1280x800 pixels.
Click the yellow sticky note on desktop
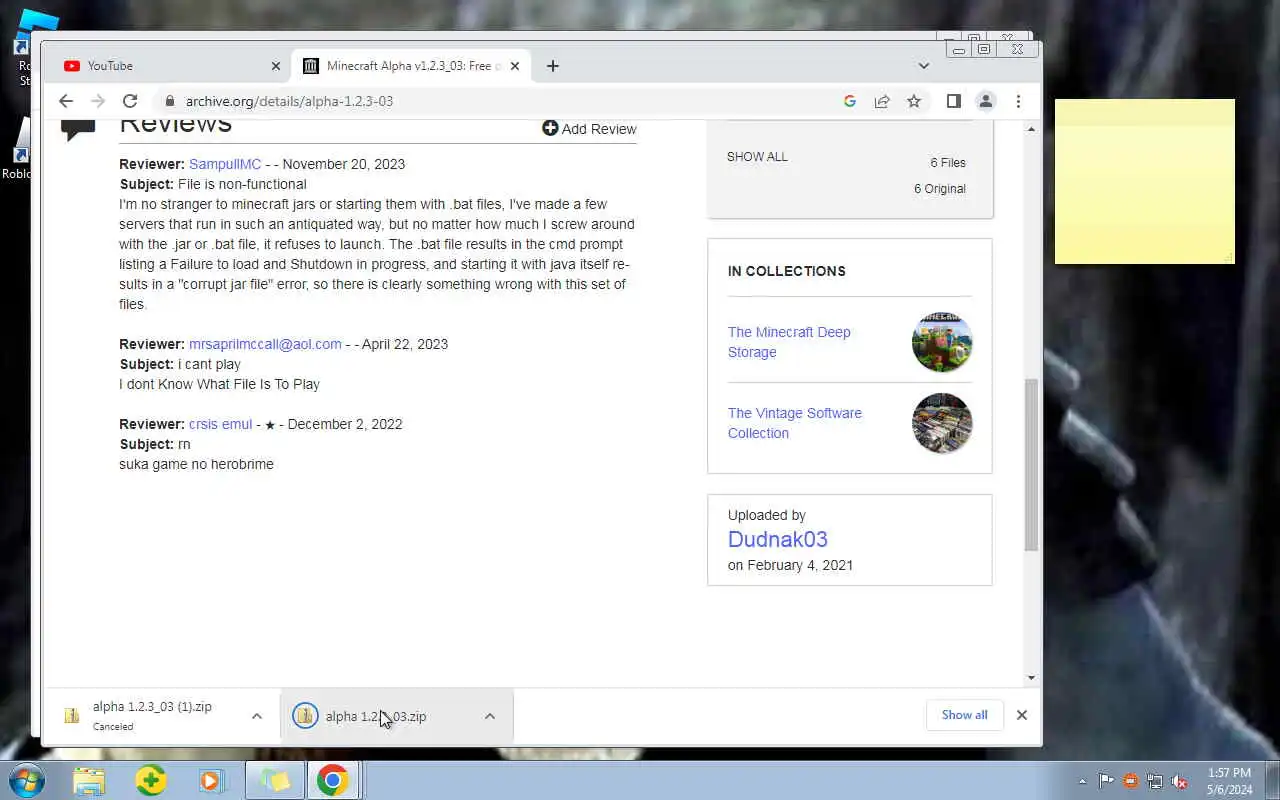(x=1144, y=182)
